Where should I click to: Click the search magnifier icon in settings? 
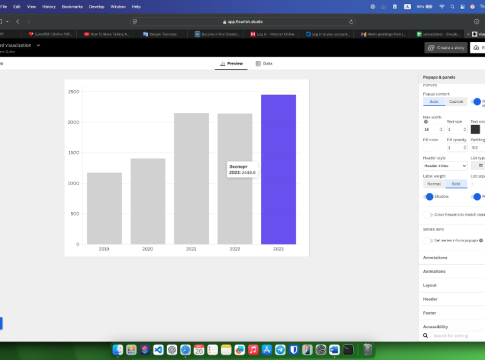425,336
